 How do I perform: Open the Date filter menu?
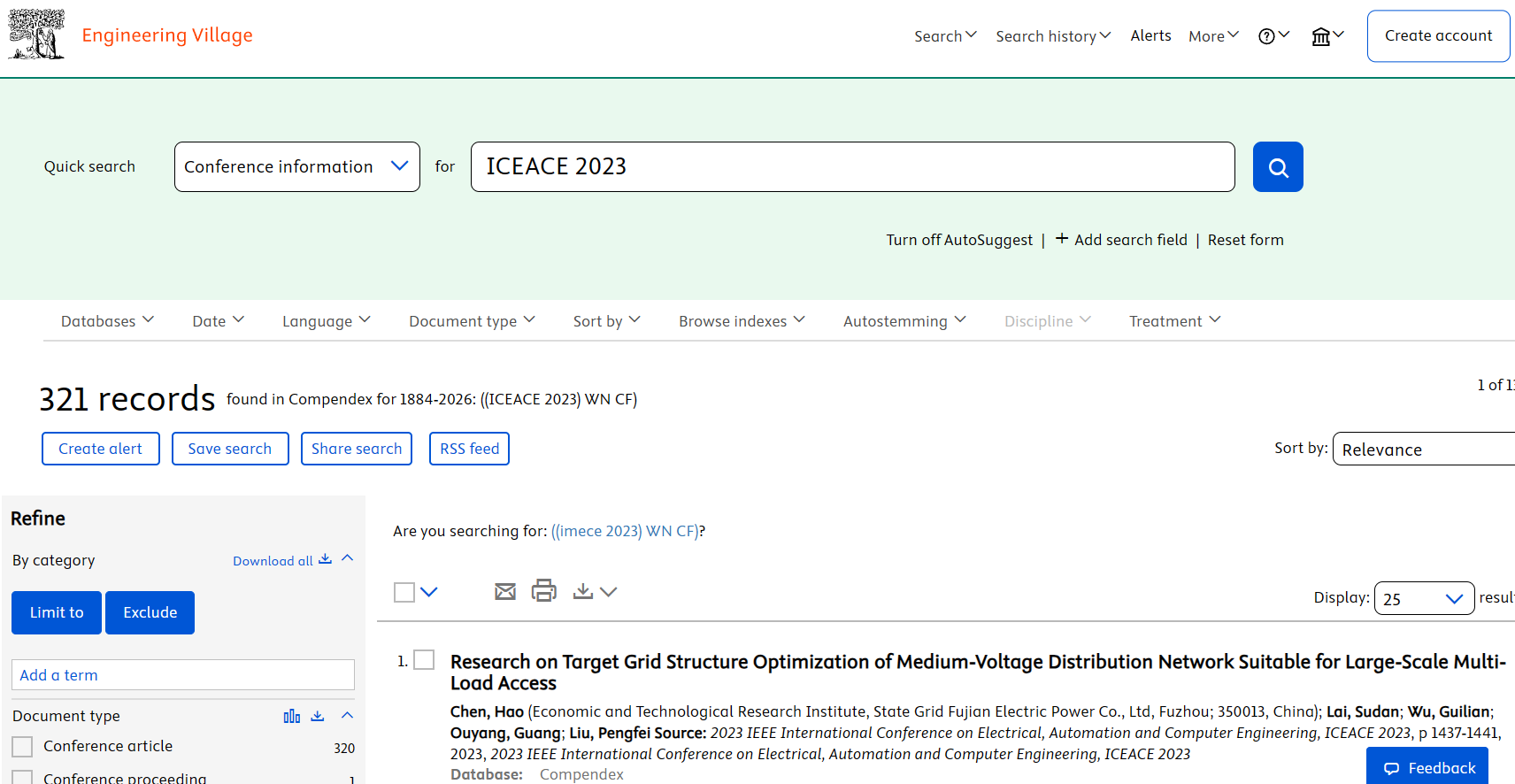click(x=218, y=320)
